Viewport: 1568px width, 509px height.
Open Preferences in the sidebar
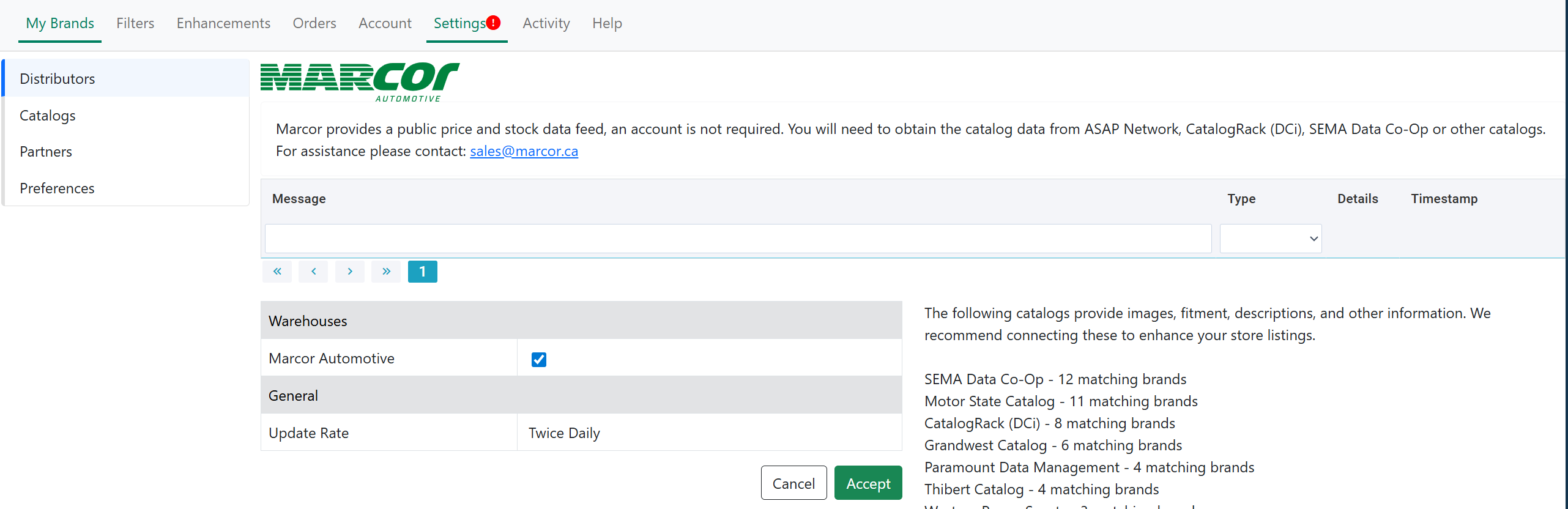(x=126, y=188)
